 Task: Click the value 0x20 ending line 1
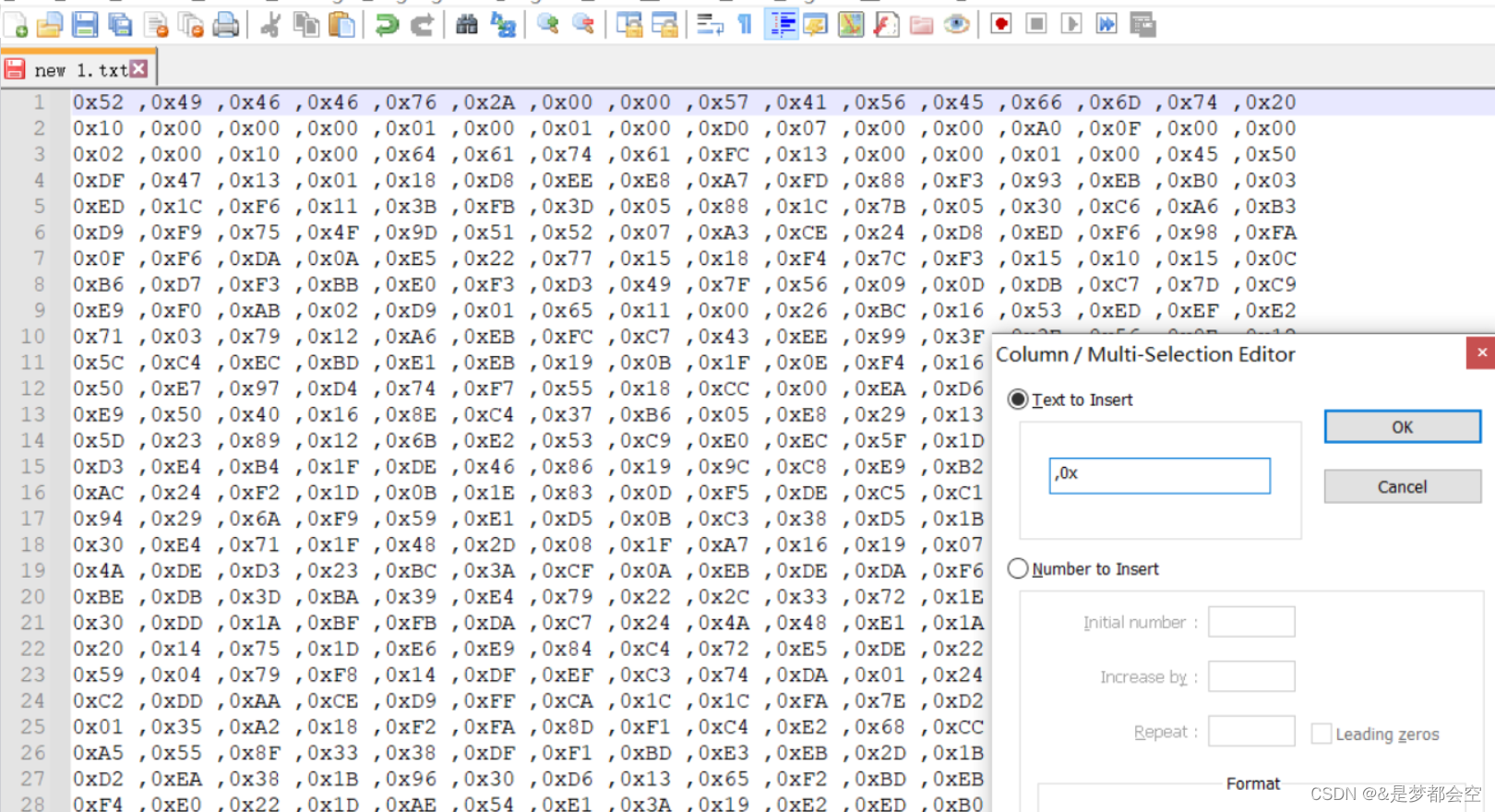pyautogui.click(x=1271, y=102)
